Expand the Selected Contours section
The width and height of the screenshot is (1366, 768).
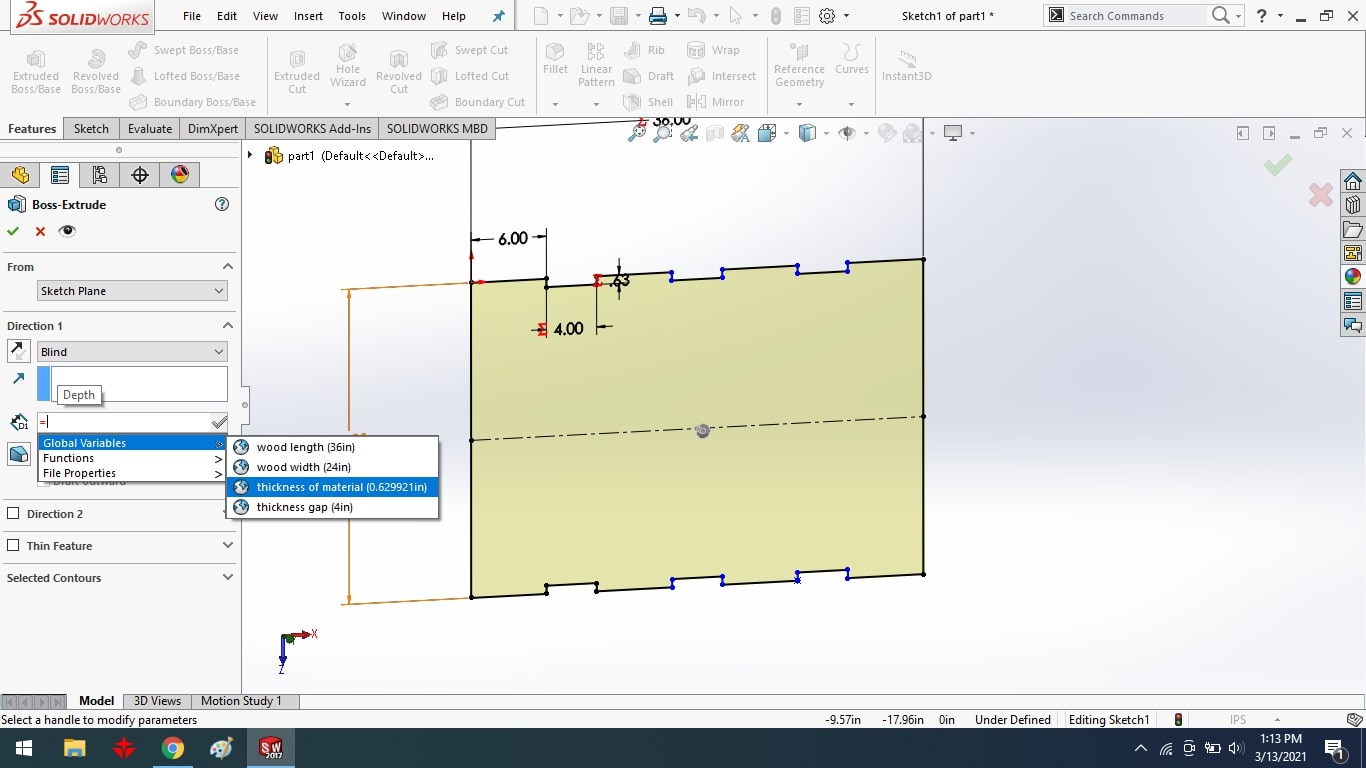click(x=227, y=578)
